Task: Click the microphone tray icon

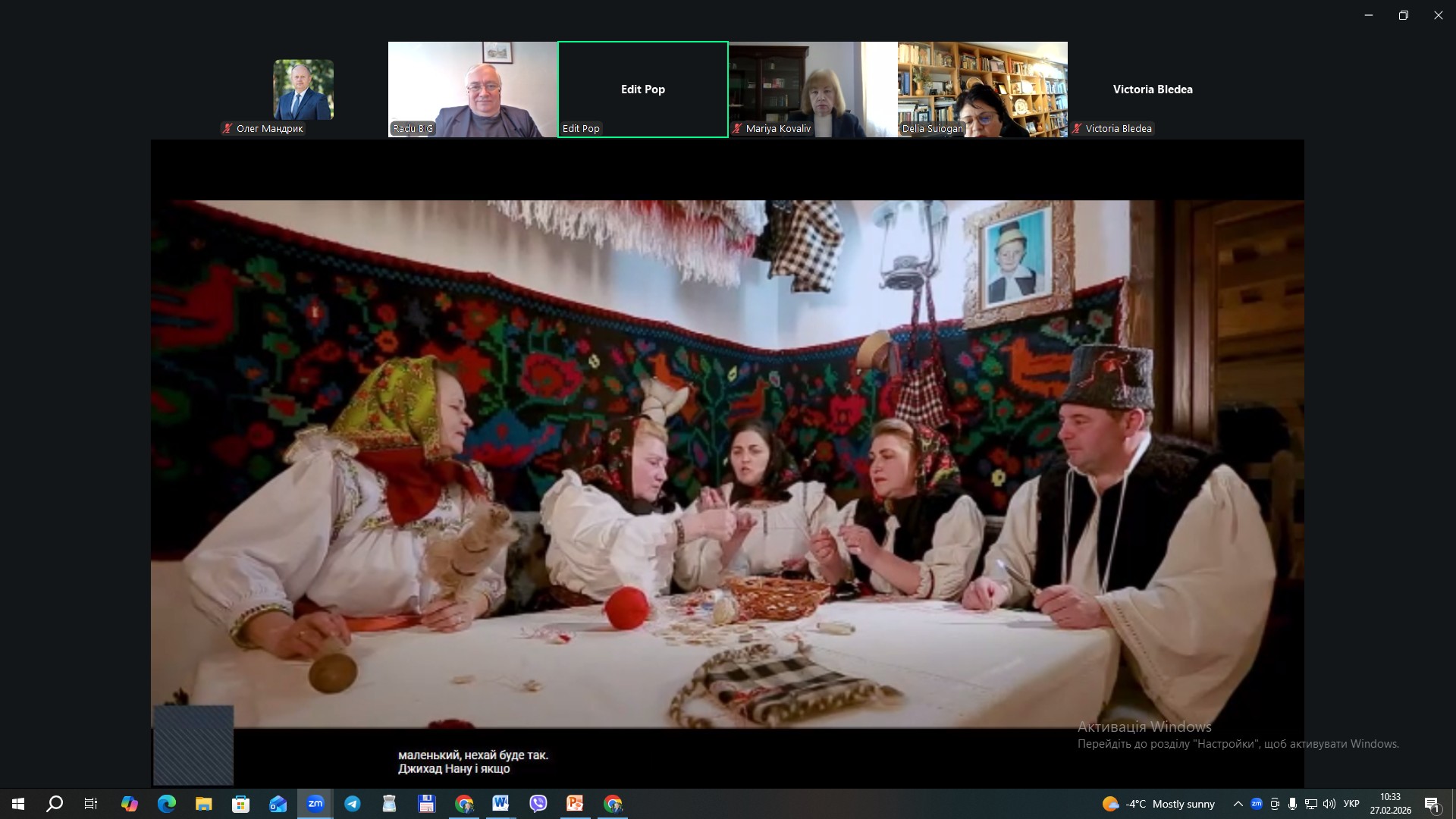Action: [1293, 804]
